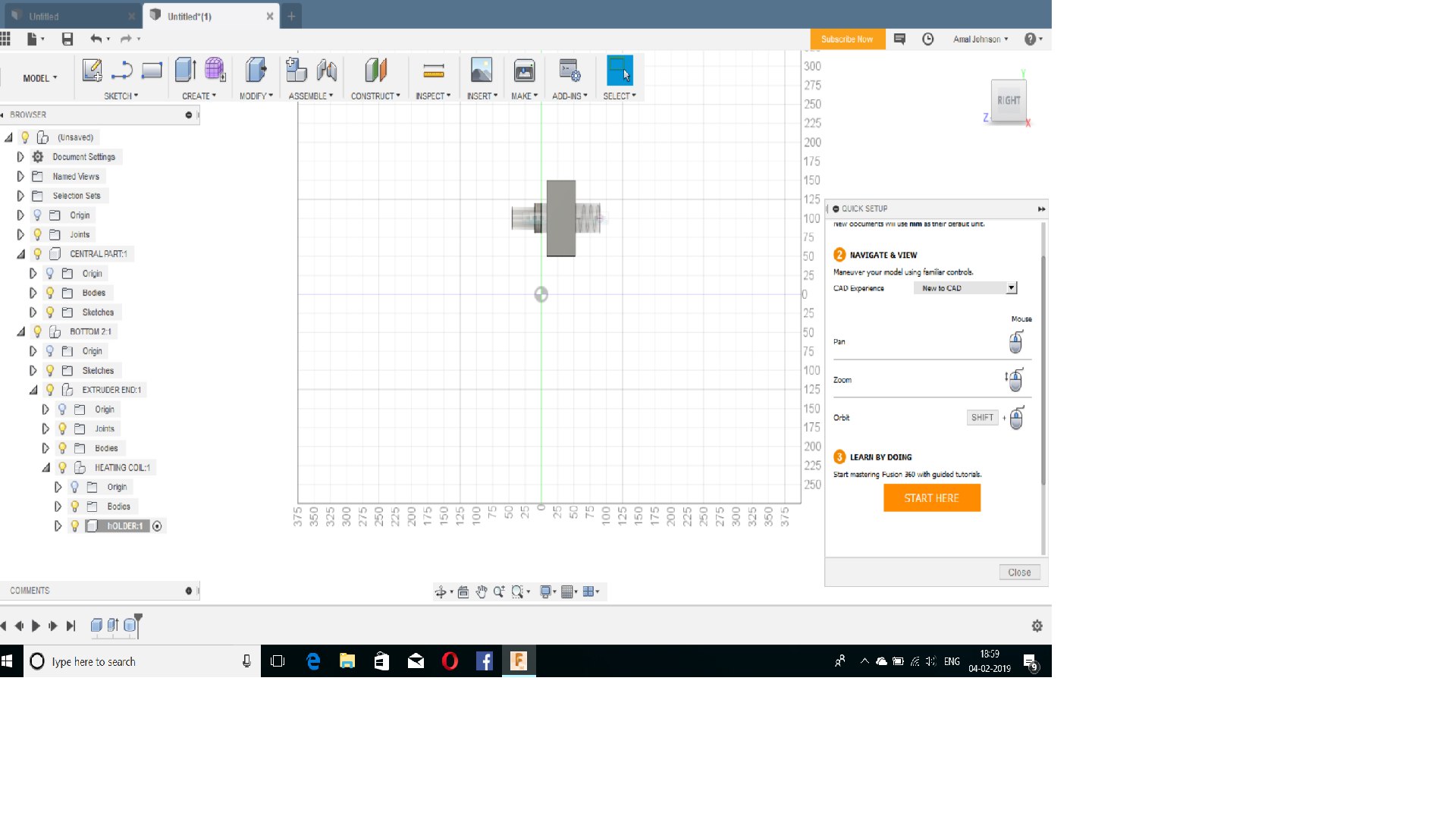Open the MODIFY menu
The width and height of the screenshot is (1456, 819).
tap(256, 96)
